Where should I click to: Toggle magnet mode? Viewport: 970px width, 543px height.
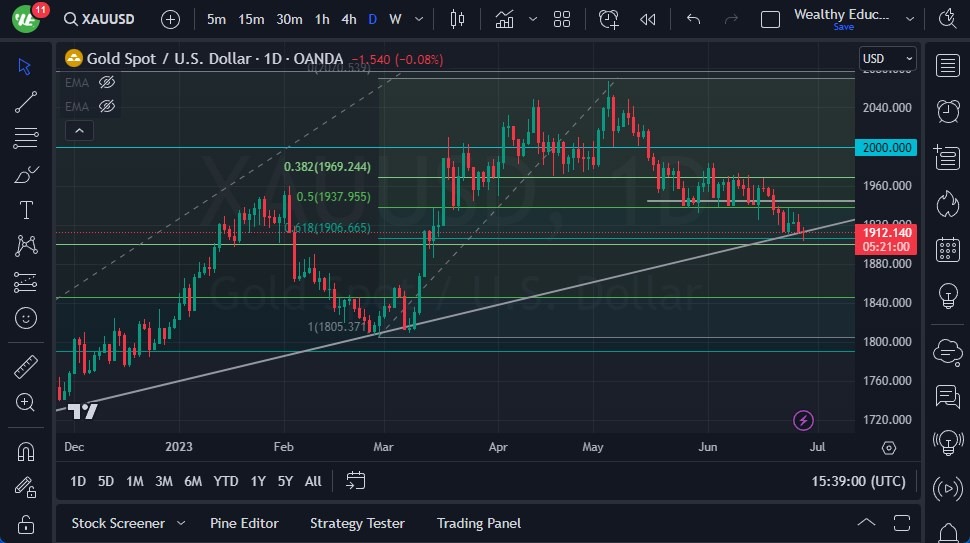[x=25, y=452]
